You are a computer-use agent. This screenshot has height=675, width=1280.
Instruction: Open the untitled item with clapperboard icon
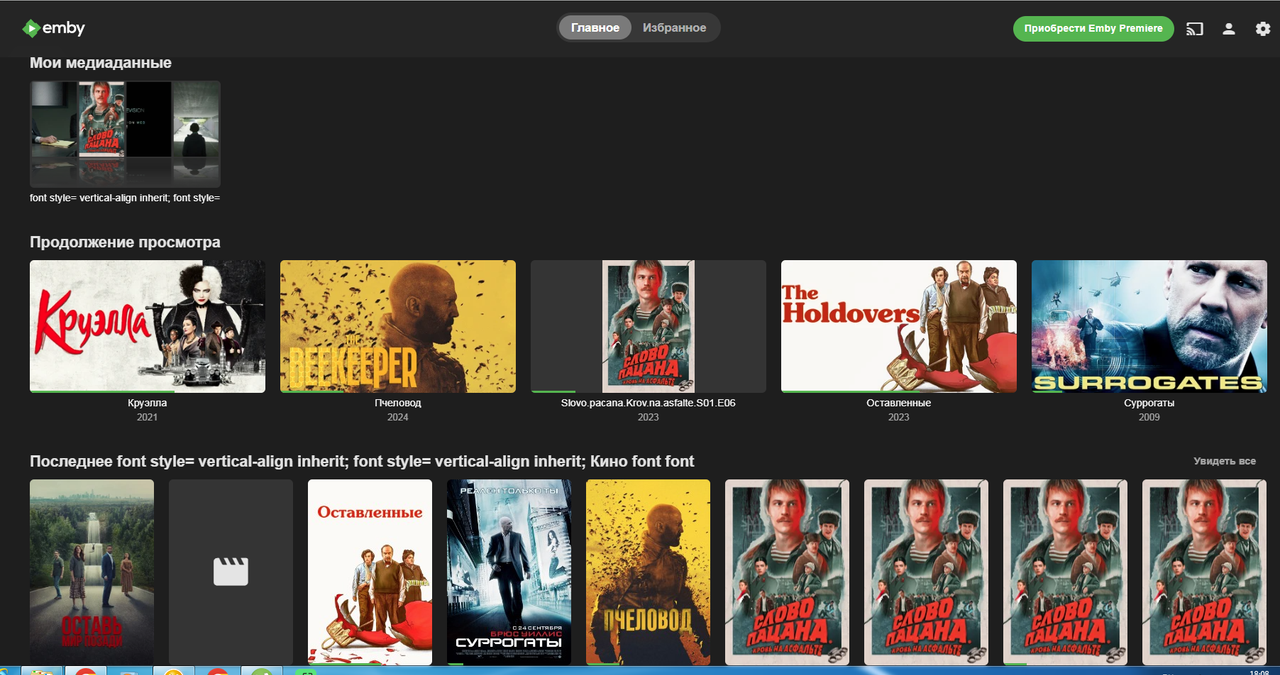pos(231,571)
